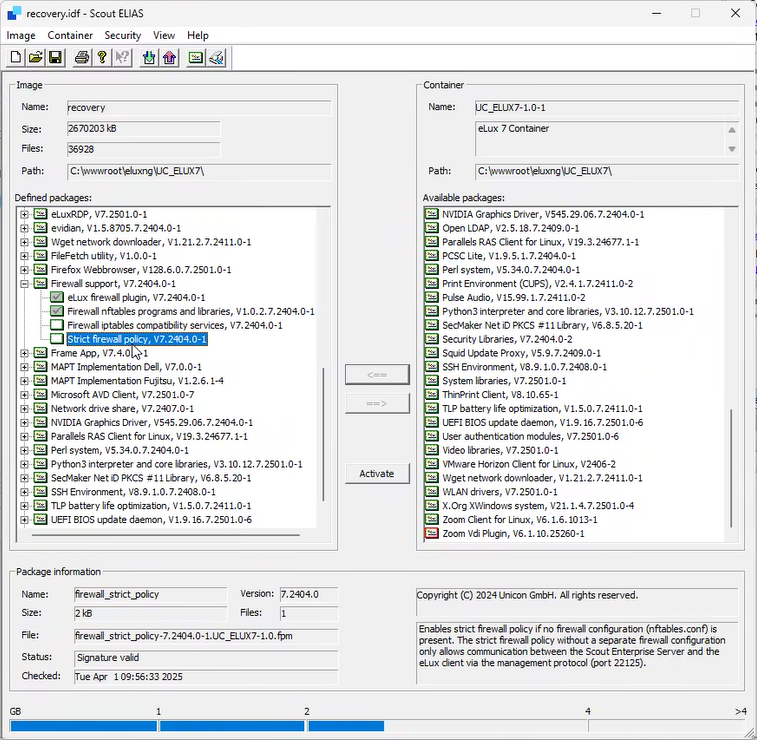Open the Container menu
The image size is (757, 740).
pos(70,35)
